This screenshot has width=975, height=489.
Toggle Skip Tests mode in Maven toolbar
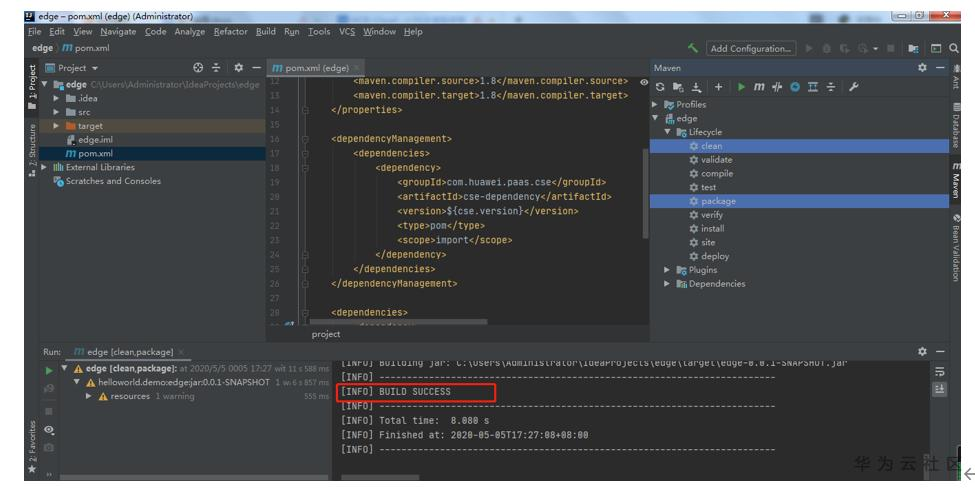777,87
